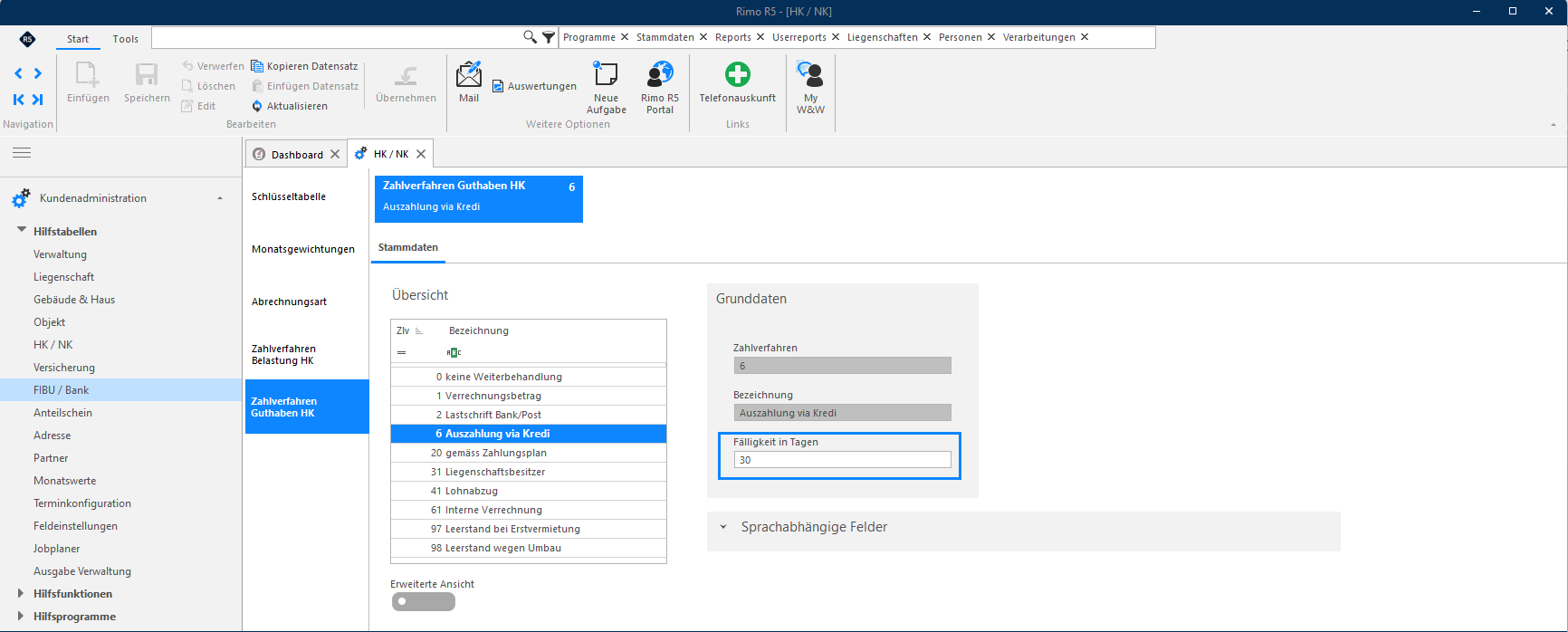Click the search magnifier icon

click(531, 37)
